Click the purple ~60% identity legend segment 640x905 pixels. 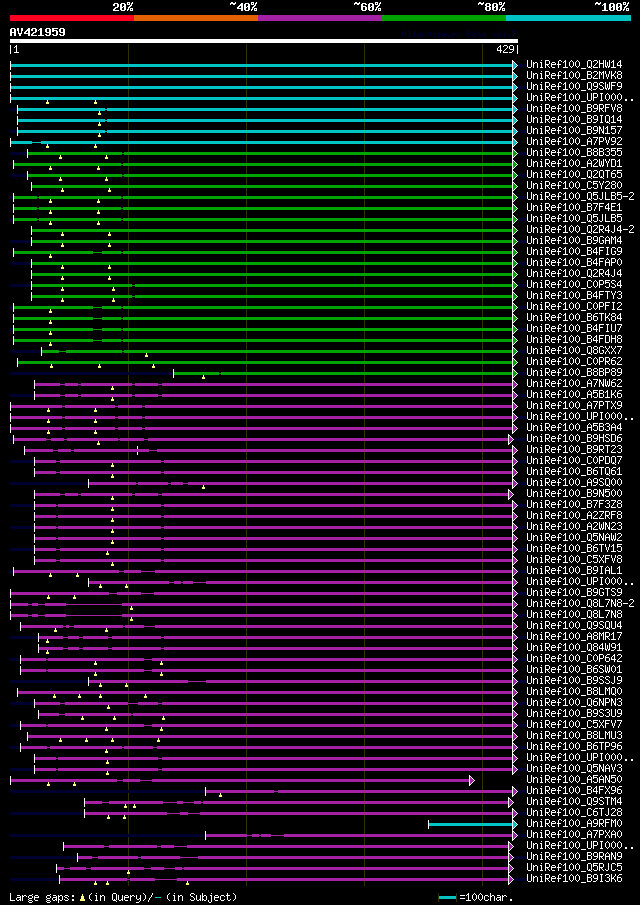(320, 18)
